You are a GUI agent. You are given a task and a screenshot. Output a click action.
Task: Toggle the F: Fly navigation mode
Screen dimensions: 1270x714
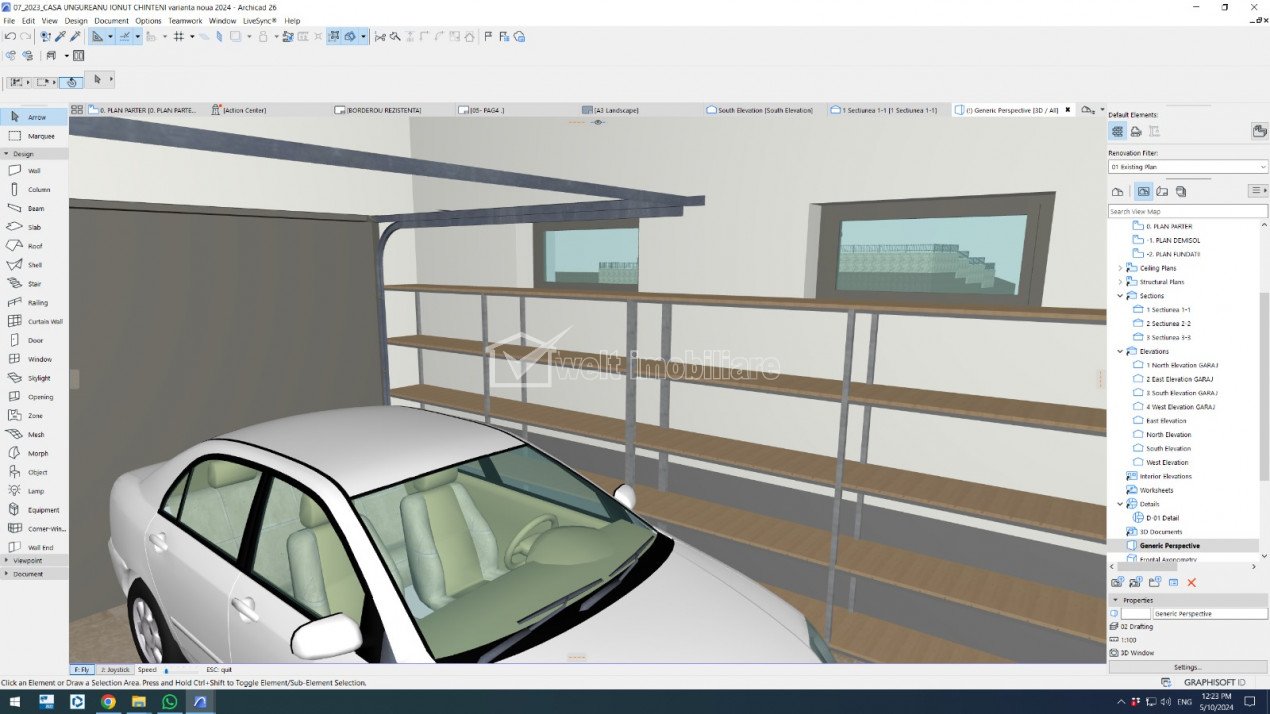point(82,669)
